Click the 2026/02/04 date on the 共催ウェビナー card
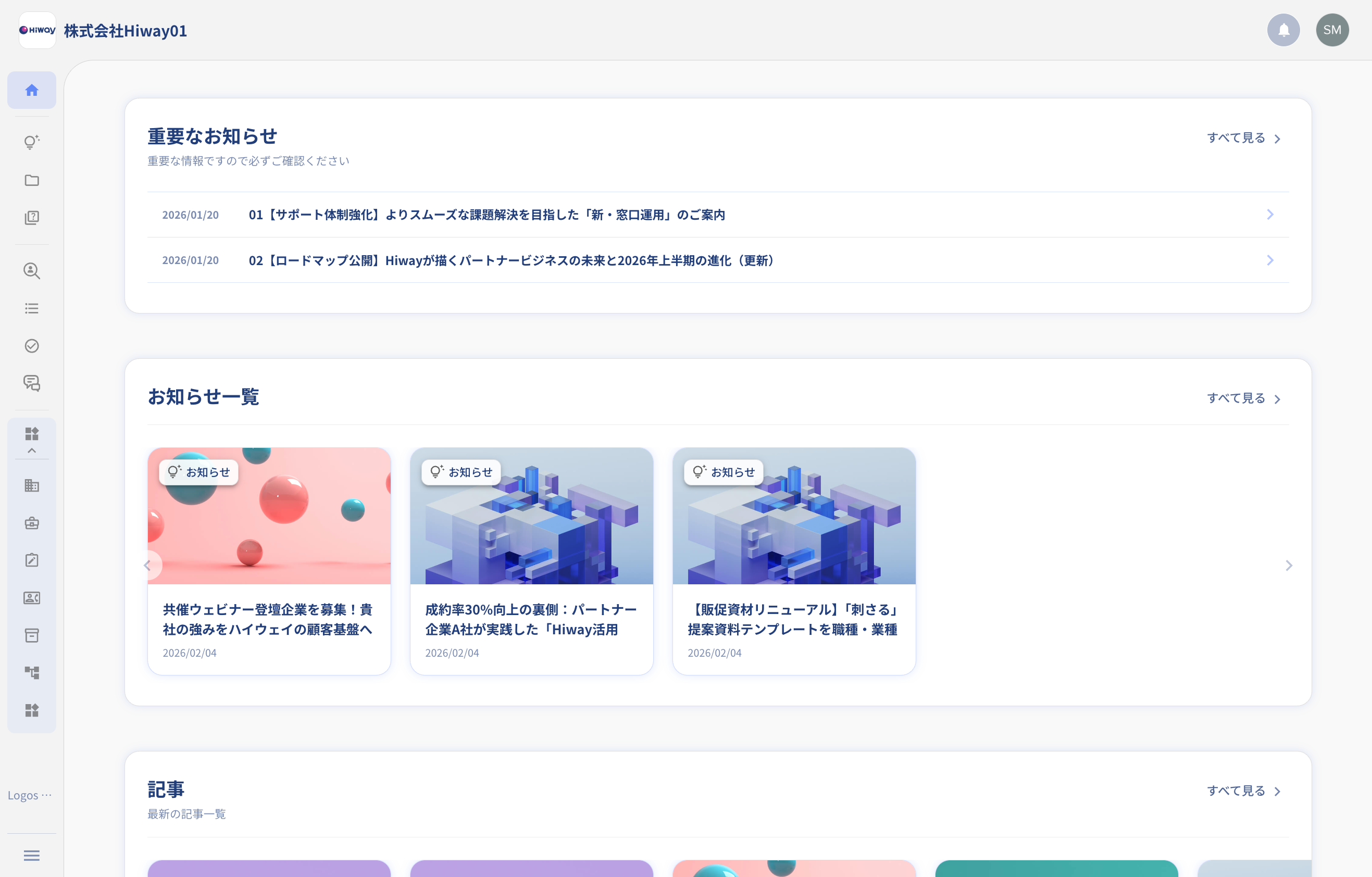 click(190, 653)
